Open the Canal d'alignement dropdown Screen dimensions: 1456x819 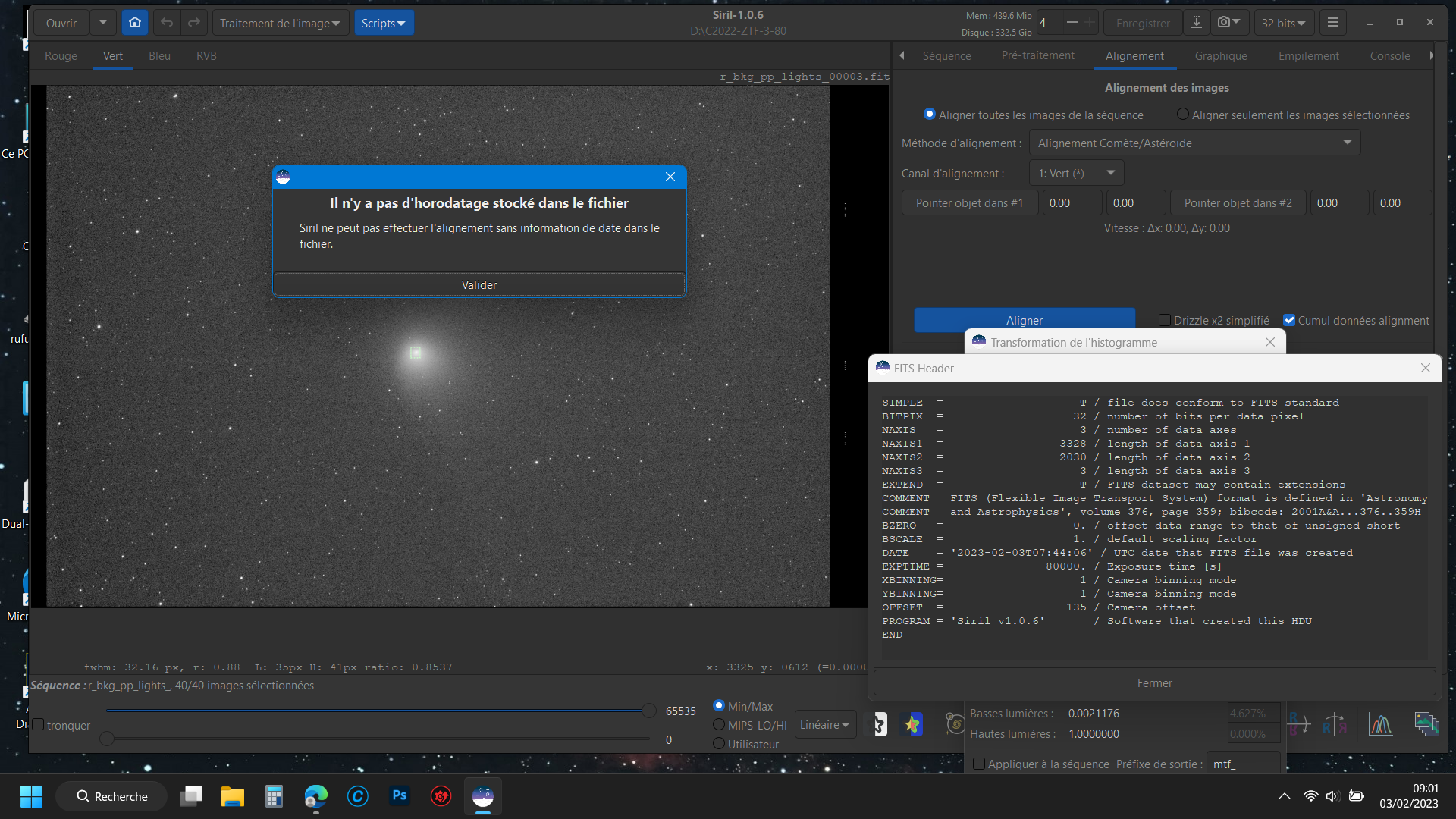click(x=1076, y=173)
